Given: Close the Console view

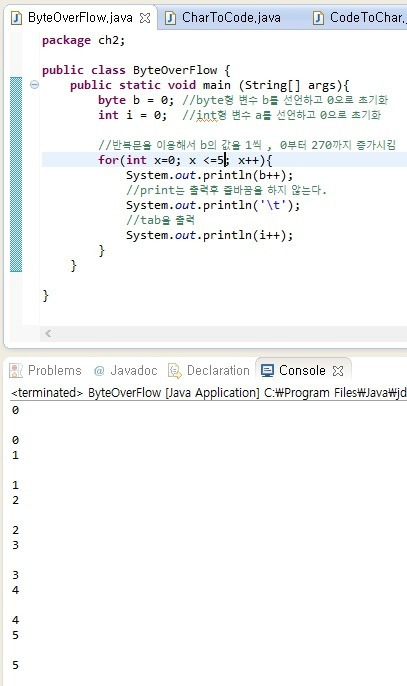Looking at the screenshot, I should click(338, 371).
